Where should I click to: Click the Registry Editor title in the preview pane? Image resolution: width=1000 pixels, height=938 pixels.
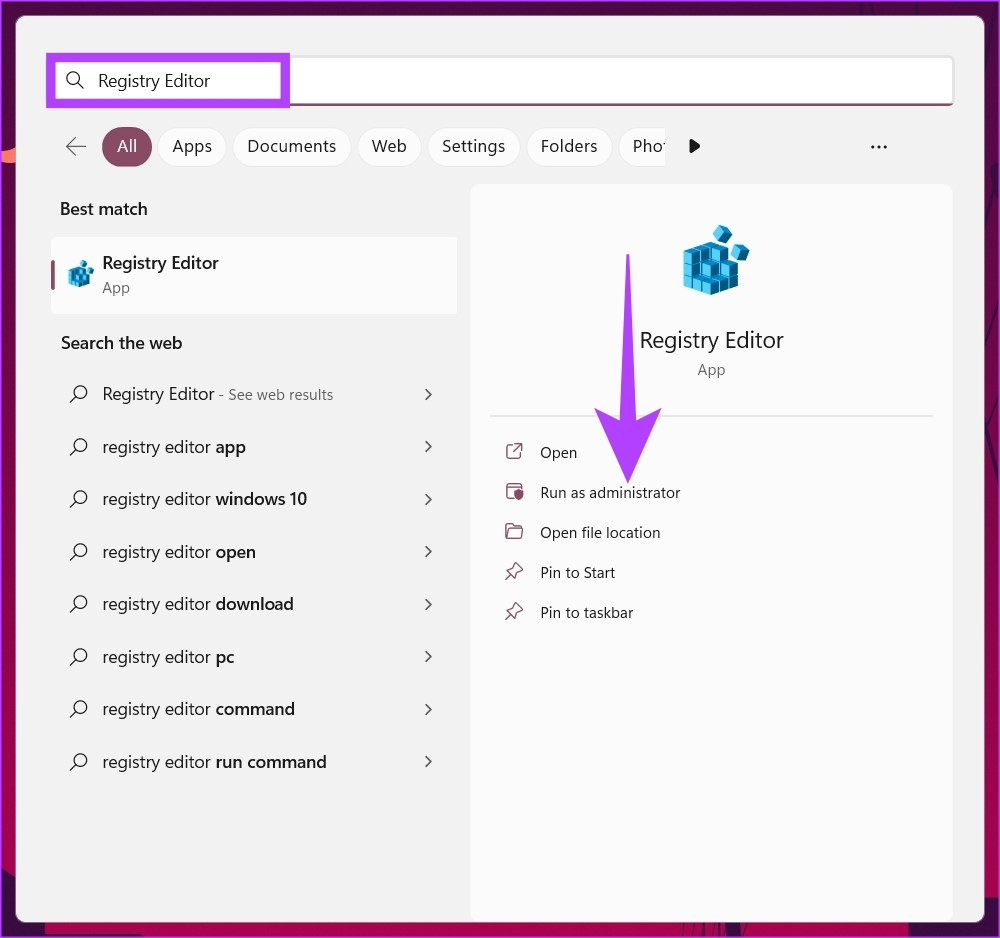click(711, 340)
